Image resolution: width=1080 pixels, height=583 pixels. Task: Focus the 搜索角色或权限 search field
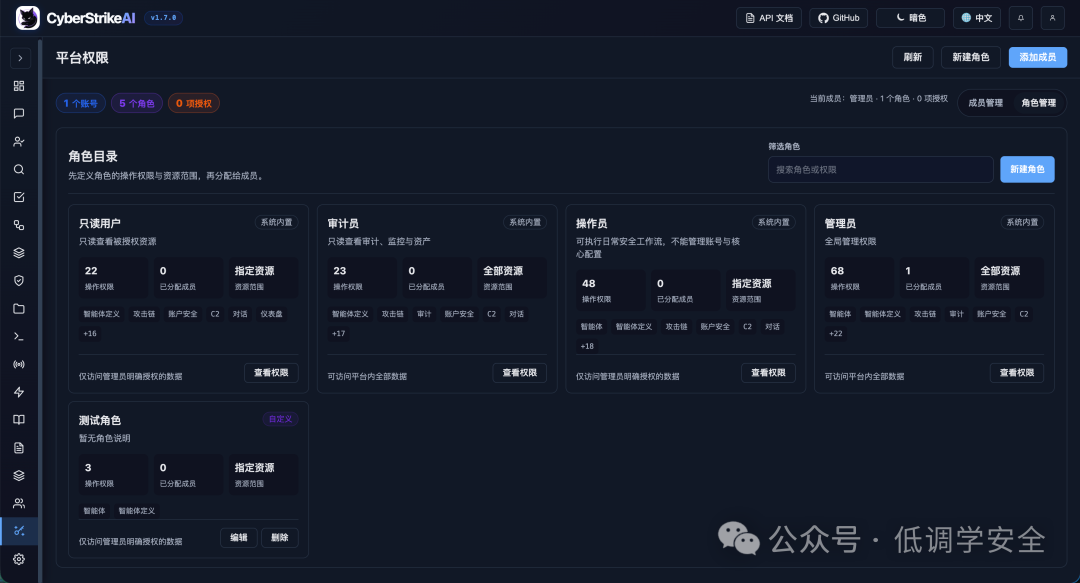pyautogui.click(x=880, y=170)
